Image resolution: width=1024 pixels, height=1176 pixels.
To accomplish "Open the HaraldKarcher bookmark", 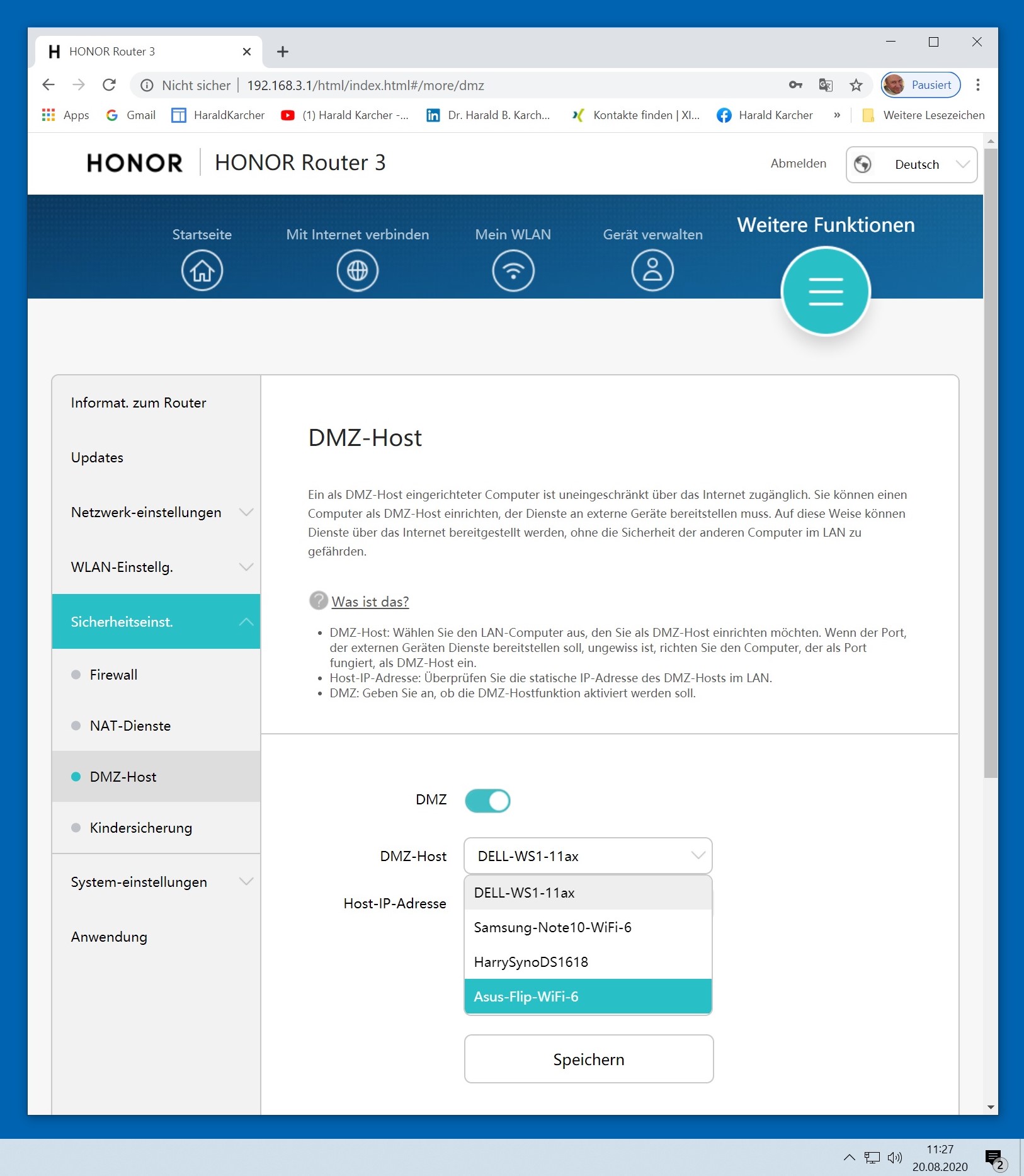I will click(219, 115).
